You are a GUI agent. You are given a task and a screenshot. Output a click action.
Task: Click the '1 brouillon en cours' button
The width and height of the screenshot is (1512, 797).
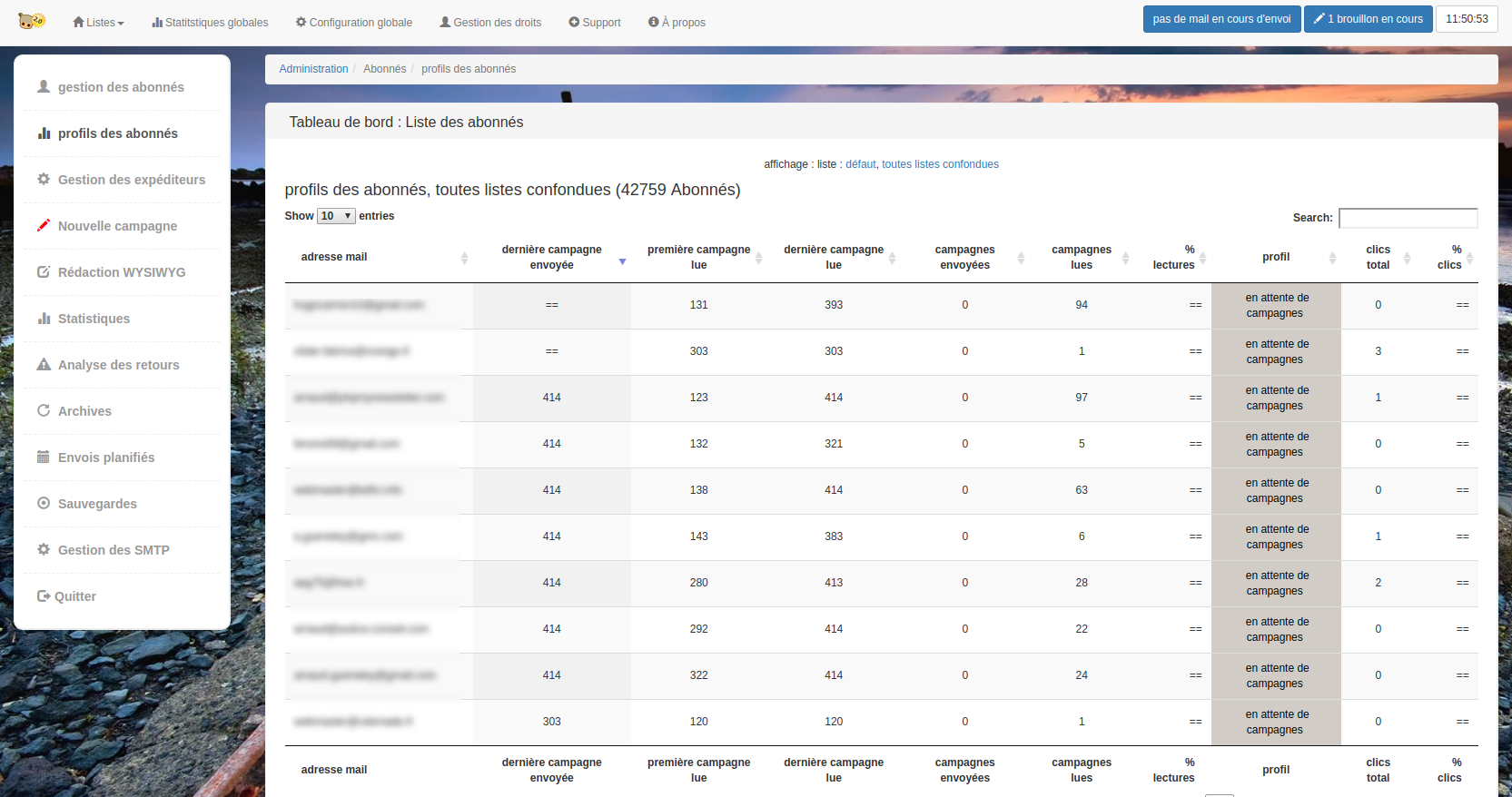click(1368, 19)
